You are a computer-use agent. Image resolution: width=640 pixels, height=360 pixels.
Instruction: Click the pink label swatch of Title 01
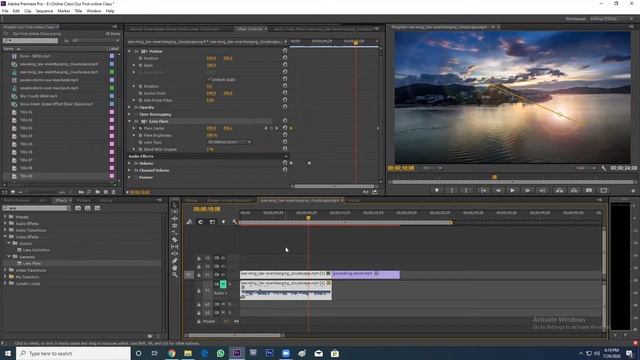(112, 112)
